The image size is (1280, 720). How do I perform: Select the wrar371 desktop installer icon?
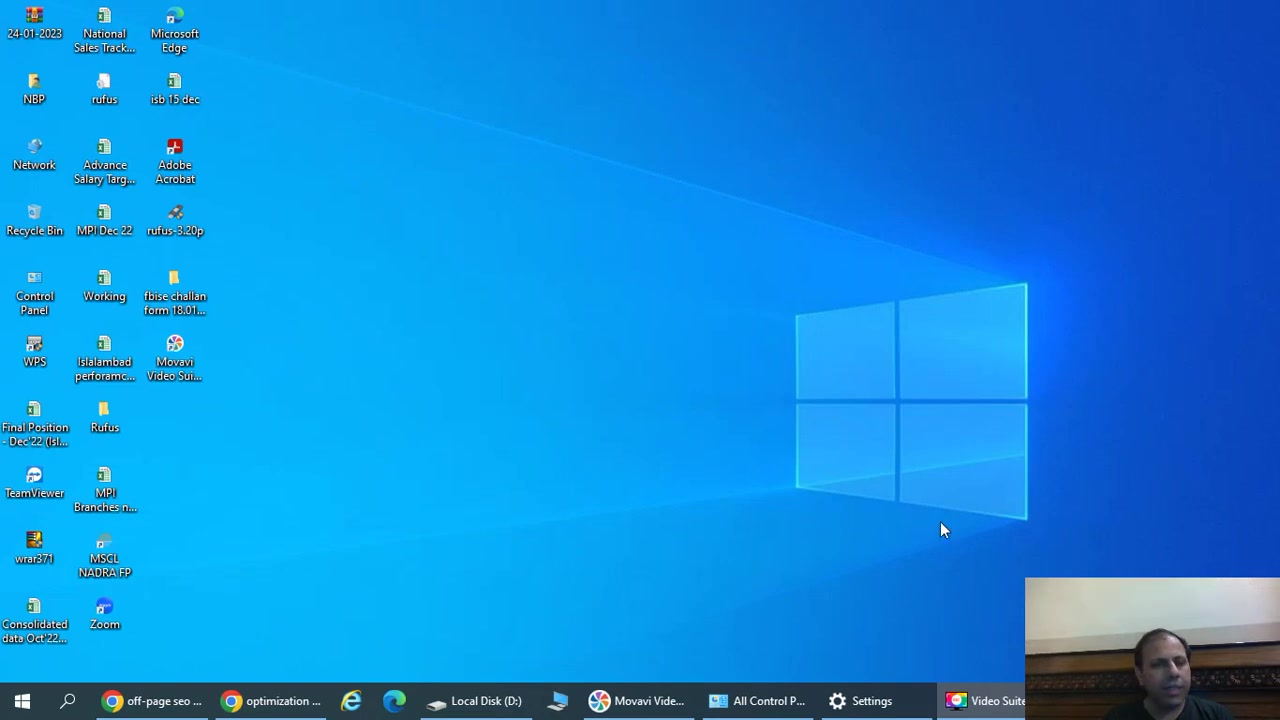34,549
